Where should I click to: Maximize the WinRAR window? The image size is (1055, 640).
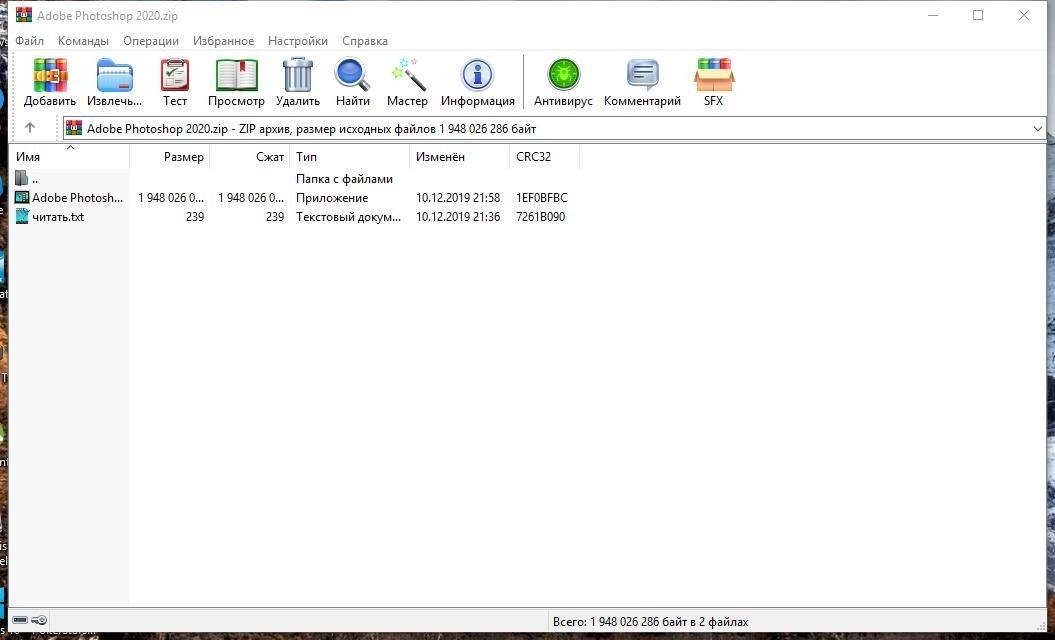(x=978, y=15)
